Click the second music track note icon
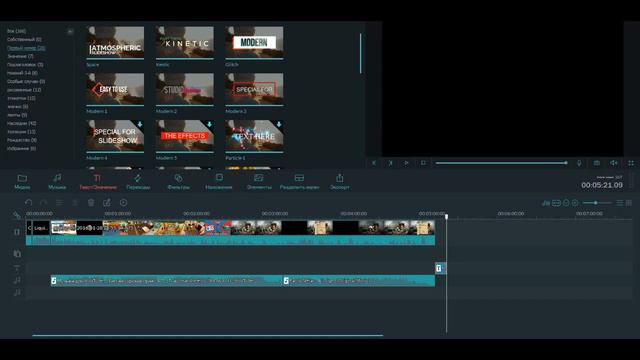This screenshot has height=360, width=640. coord(17,292)
